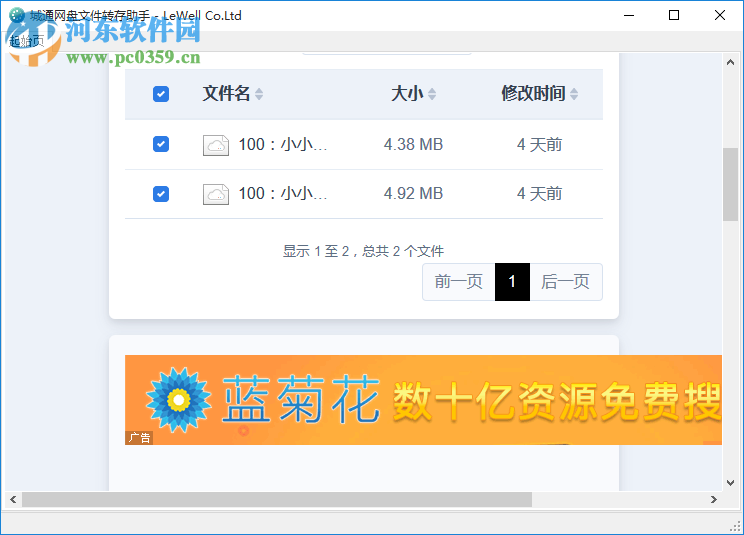Select page 1 in pagination

512,282
